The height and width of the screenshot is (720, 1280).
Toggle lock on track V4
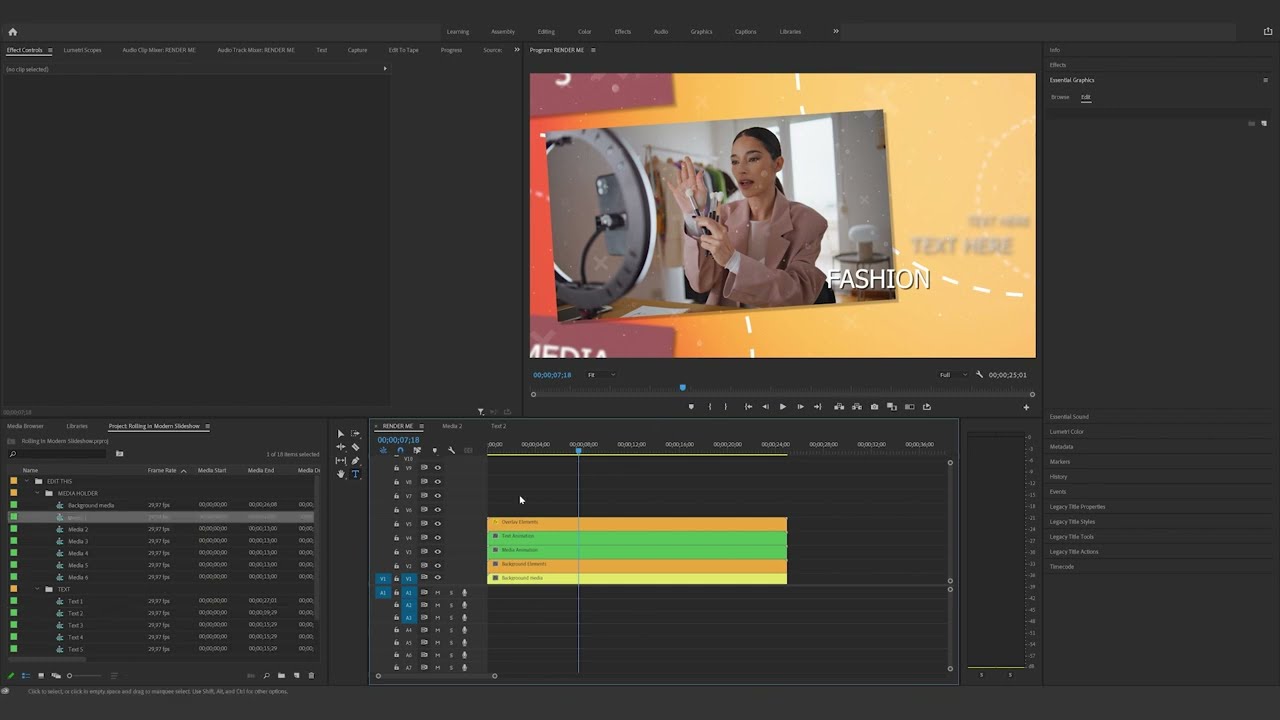396,538
